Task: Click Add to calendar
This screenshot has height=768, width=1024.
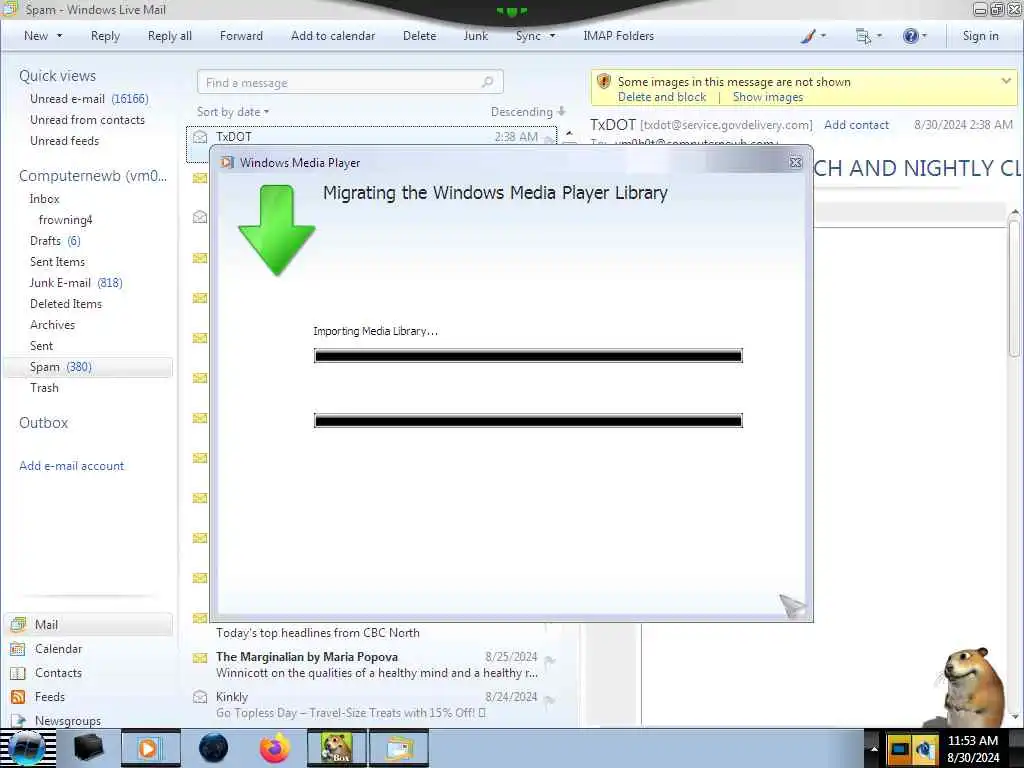Action: [x=333, y=36]
